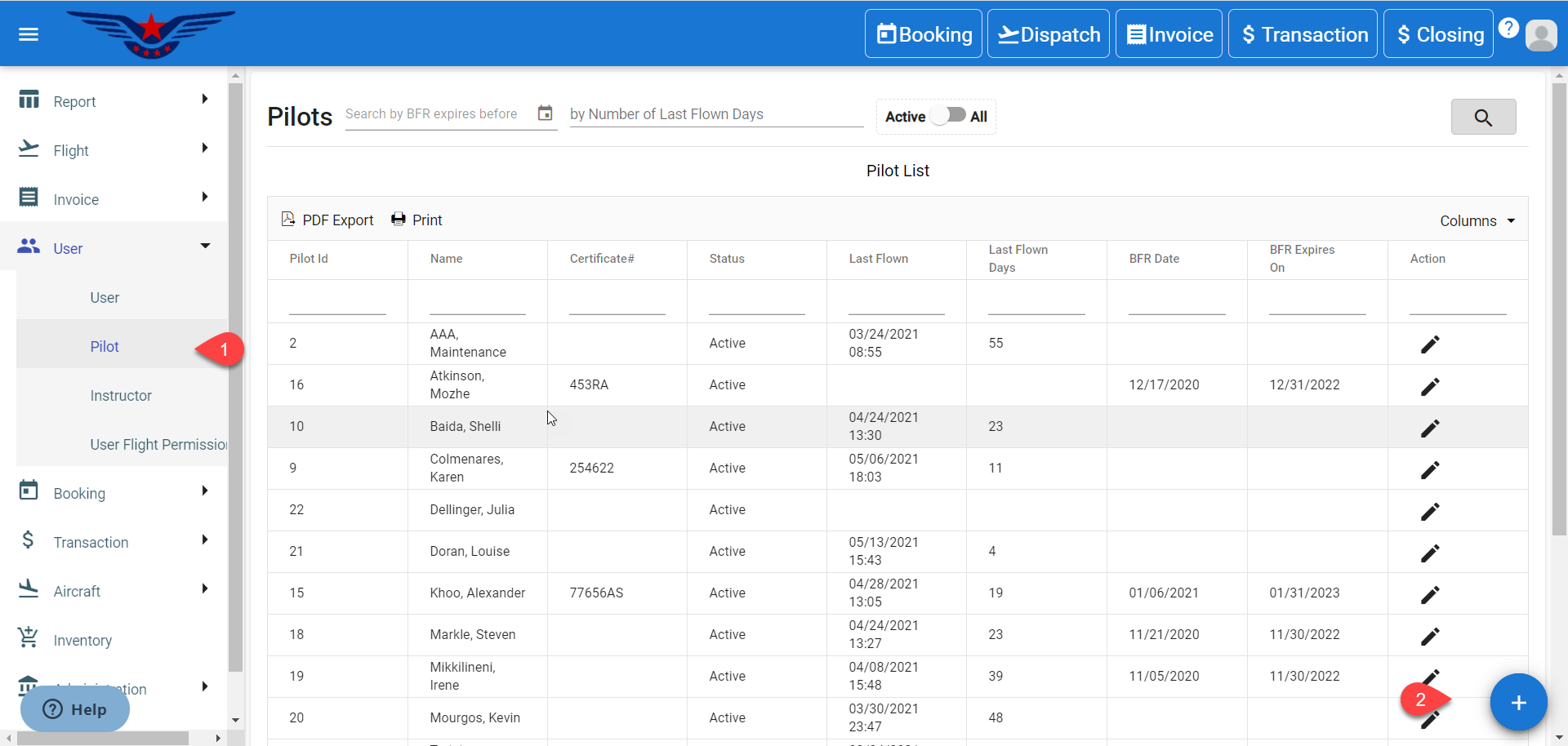Toggle the Active/All pilots switch
Viewport: 1568px width, 746px height.
point(948,116)
